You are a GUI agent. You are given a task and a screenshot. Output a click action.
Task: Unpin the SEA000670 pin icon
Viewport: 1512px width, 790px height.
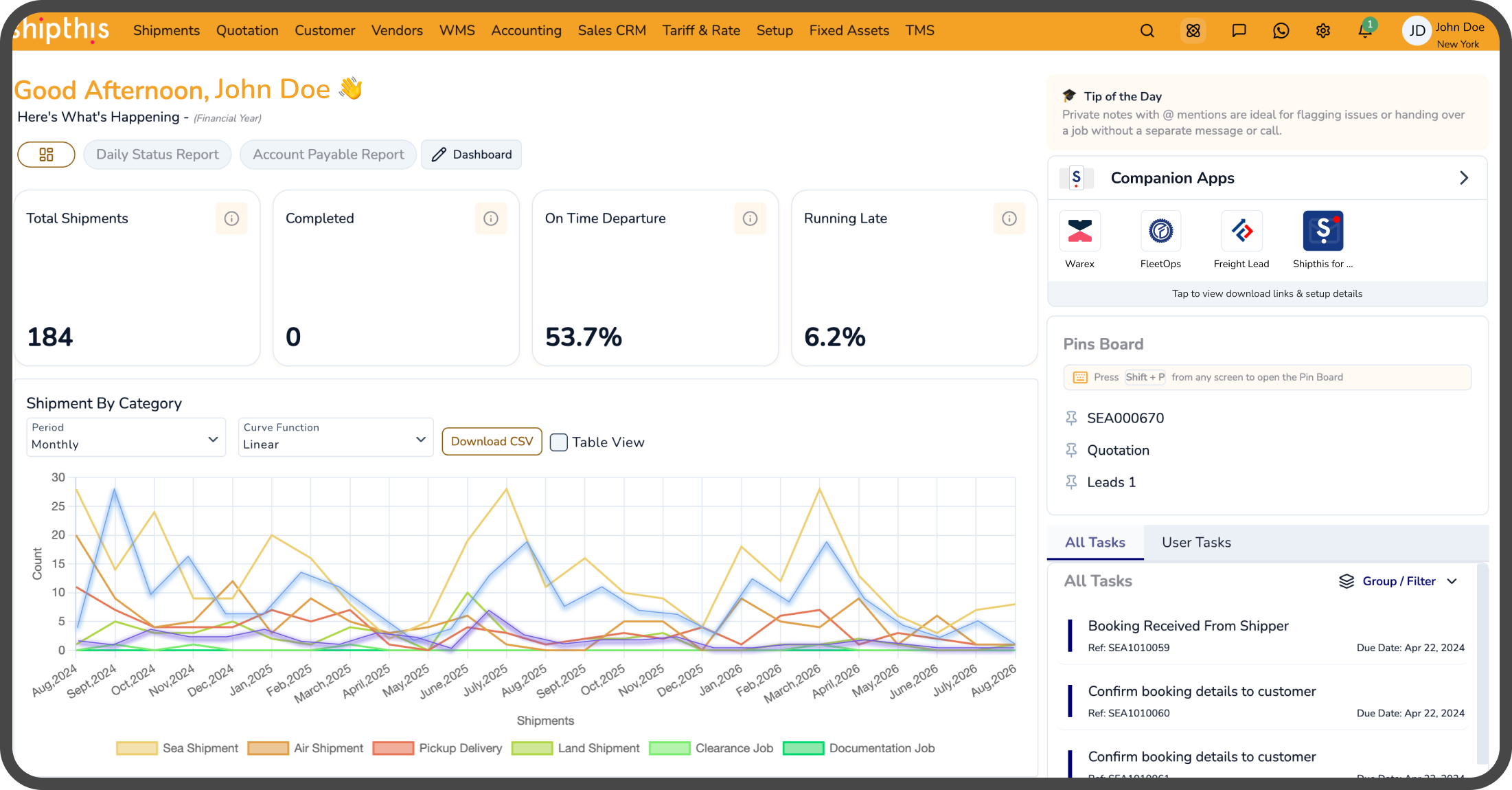pos(1071,418)
